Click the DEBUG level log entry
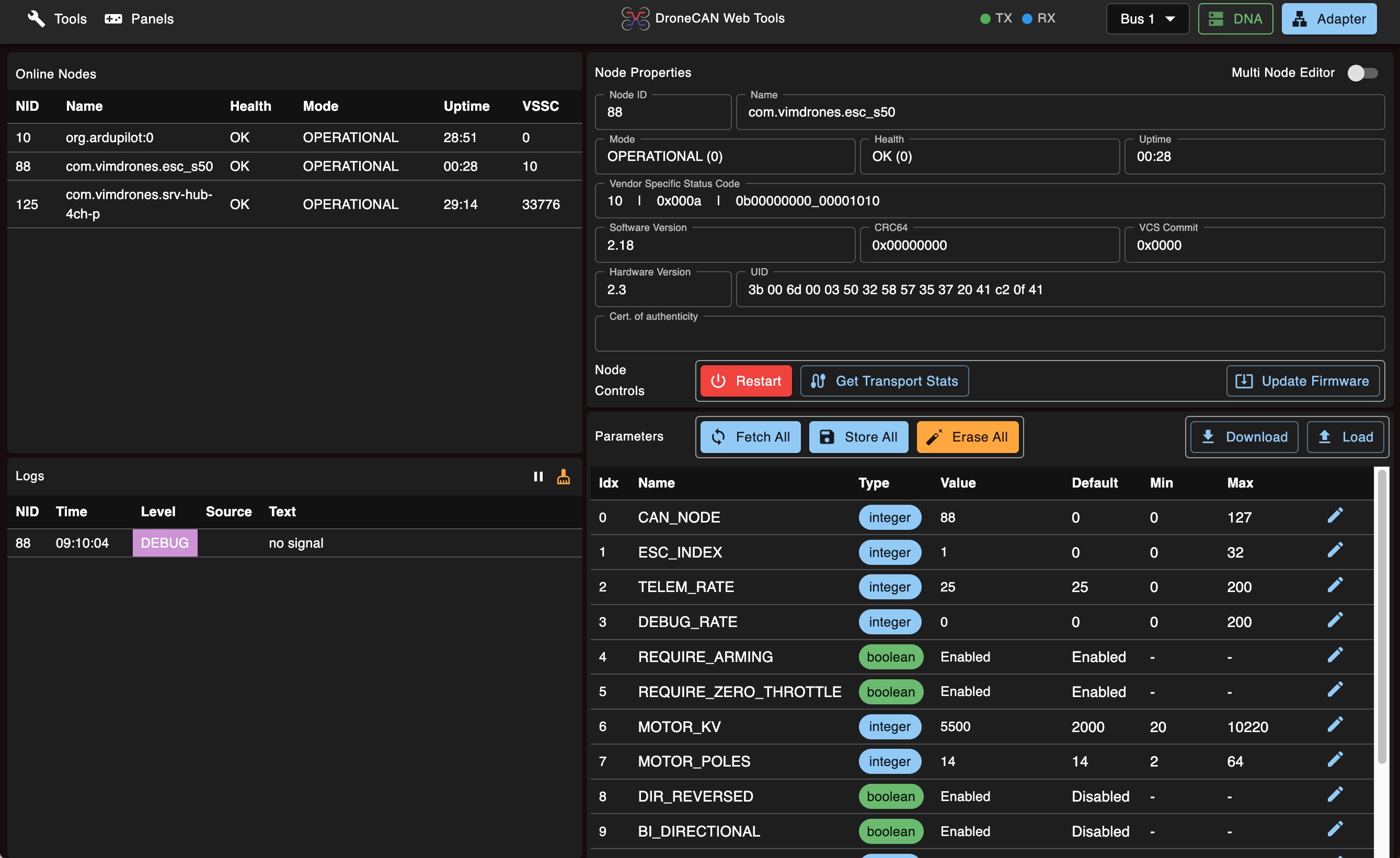The width and height of the screenshot is (1400, 858). [x=165, y=543]
